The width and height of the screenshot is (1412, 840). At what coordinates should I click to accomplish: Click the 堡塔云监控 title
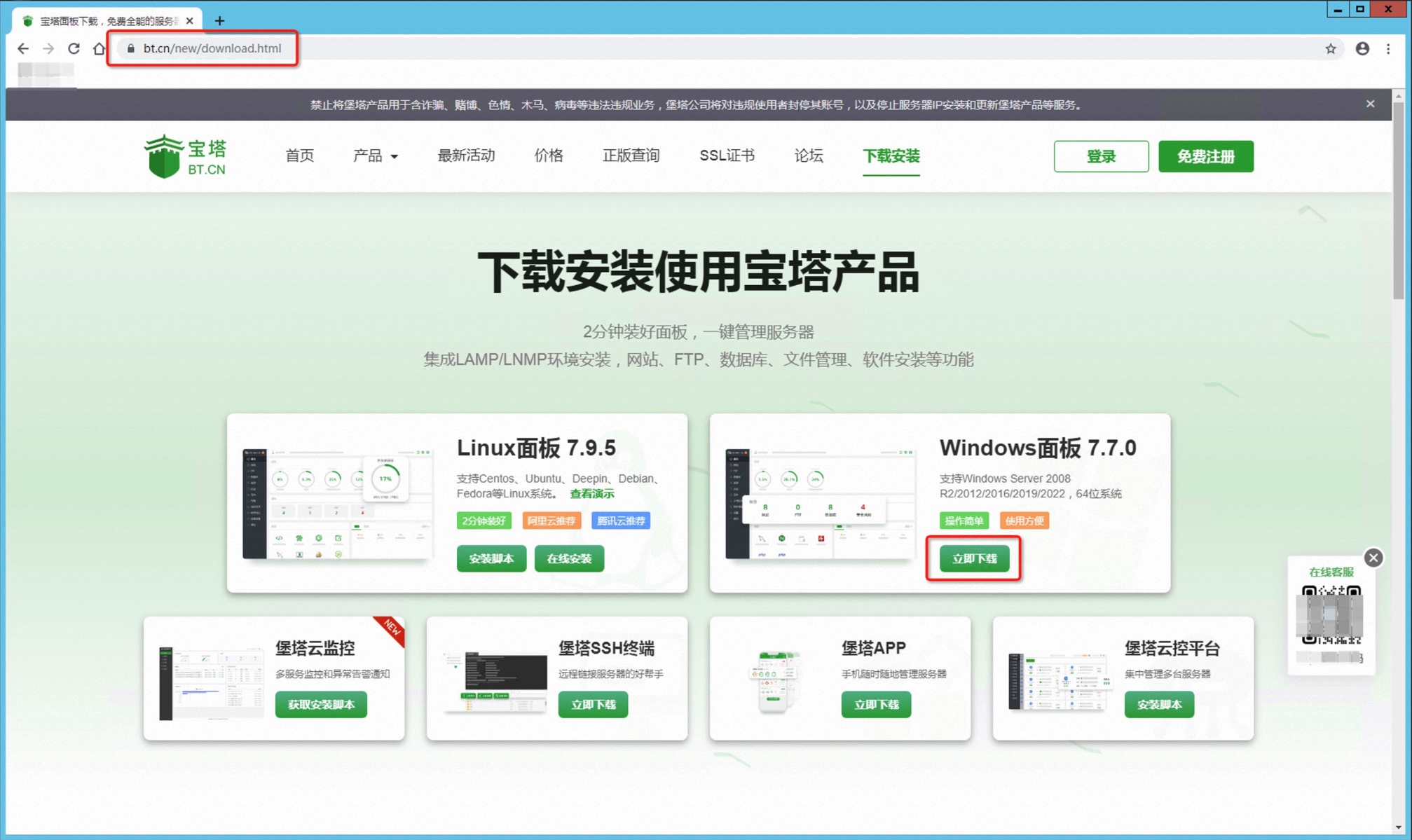click(x=315, y=648)
